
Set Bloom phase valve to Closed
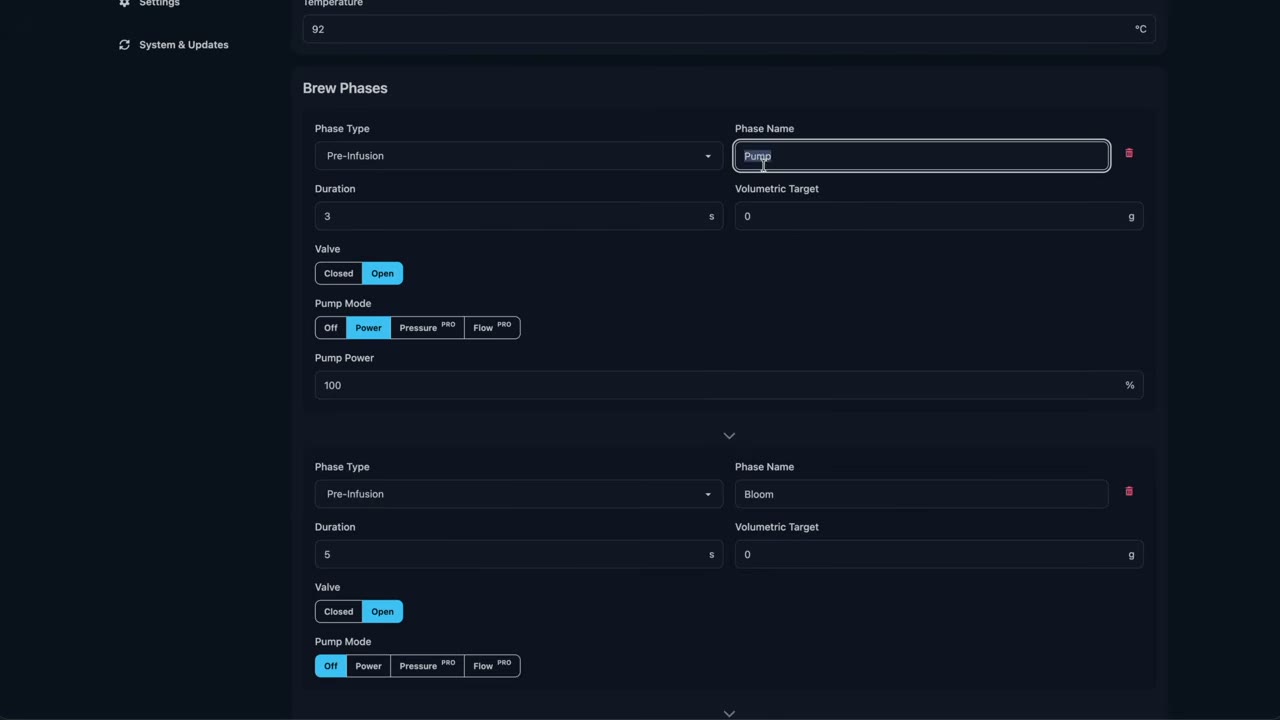point(338,611)
